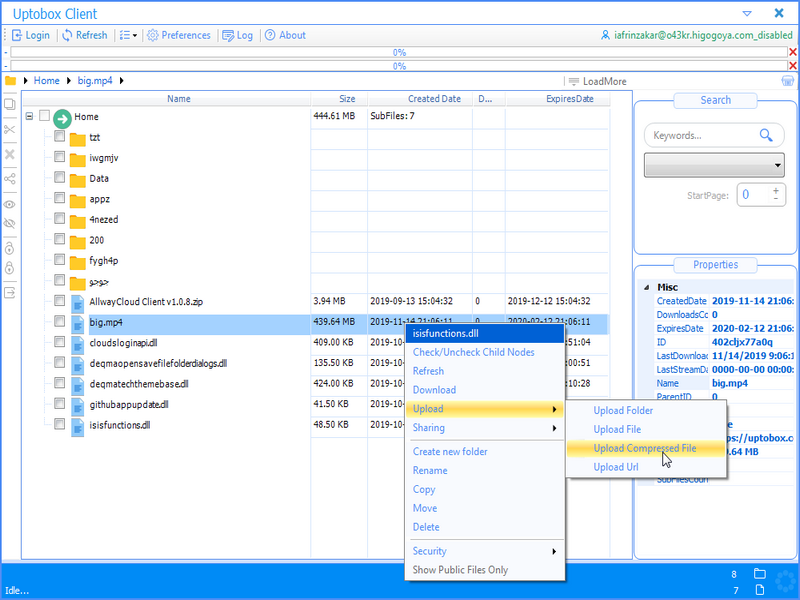Screen dimensions: 800x600
Task: Click the tzt folder icon
Action: pyautogui.click(x=78, y=138)
